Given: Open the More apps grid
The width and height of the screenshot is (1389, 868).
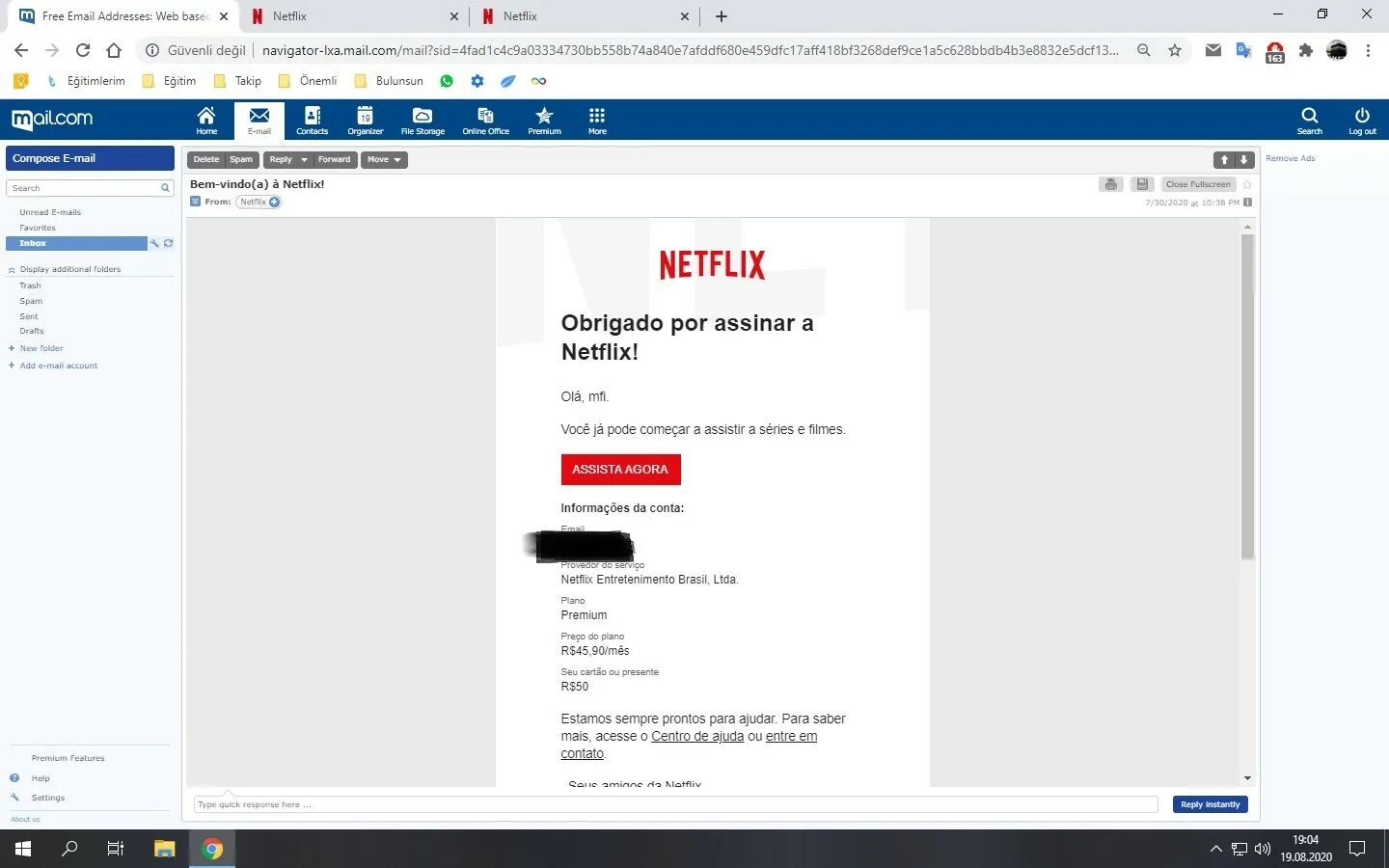Looking at the screenshot, I should 597,121.
